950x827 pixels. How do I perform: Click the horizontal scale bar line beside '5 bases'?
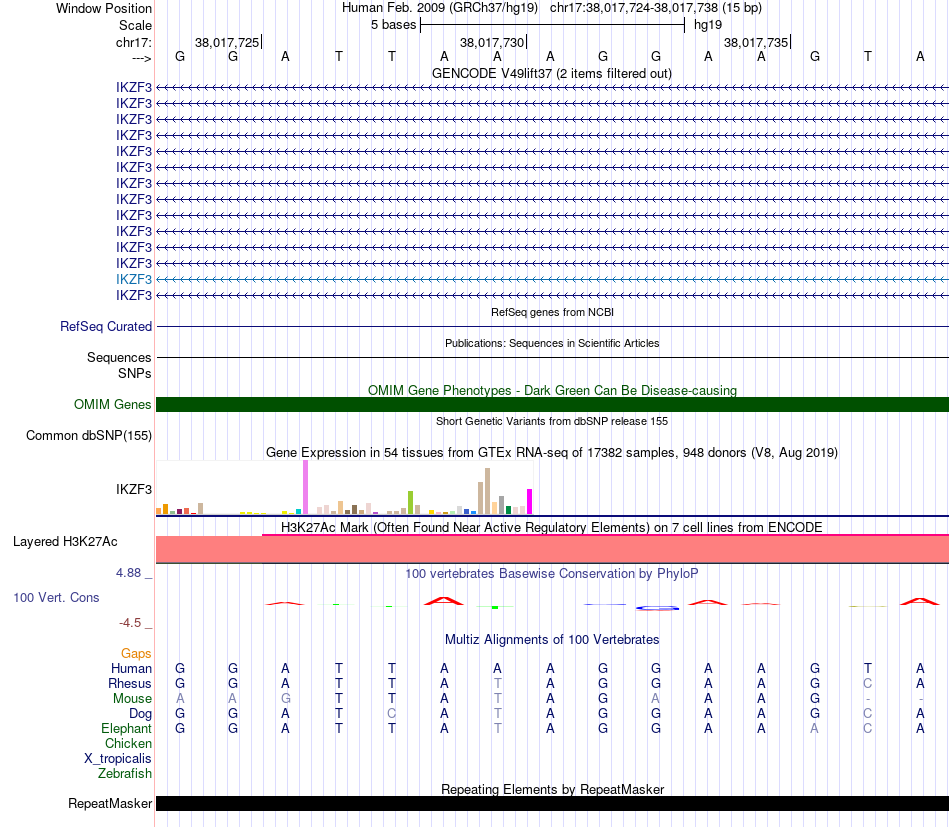pyautogui.click(x=553, y=25)
